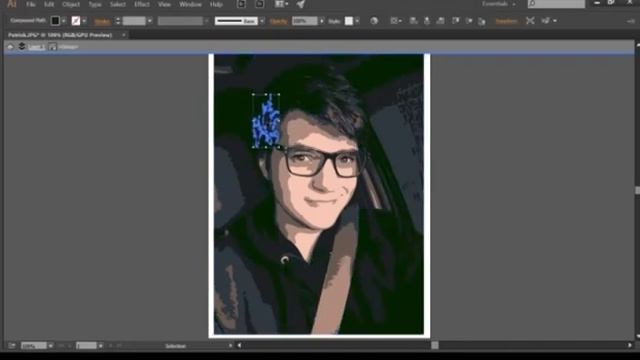Click the last align icon before Transform
This screenshot has width=640, height=360.
coord(482,21)
